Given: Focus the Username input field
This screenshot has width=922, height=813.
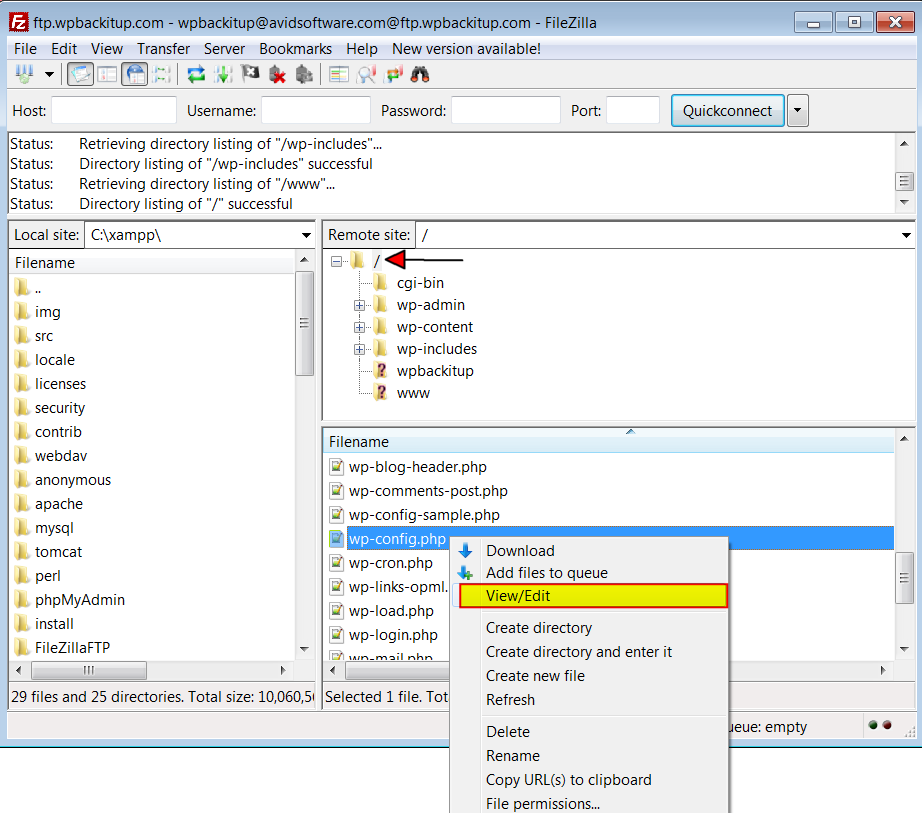Looking at the screenshot, I should tap(316, 111).
